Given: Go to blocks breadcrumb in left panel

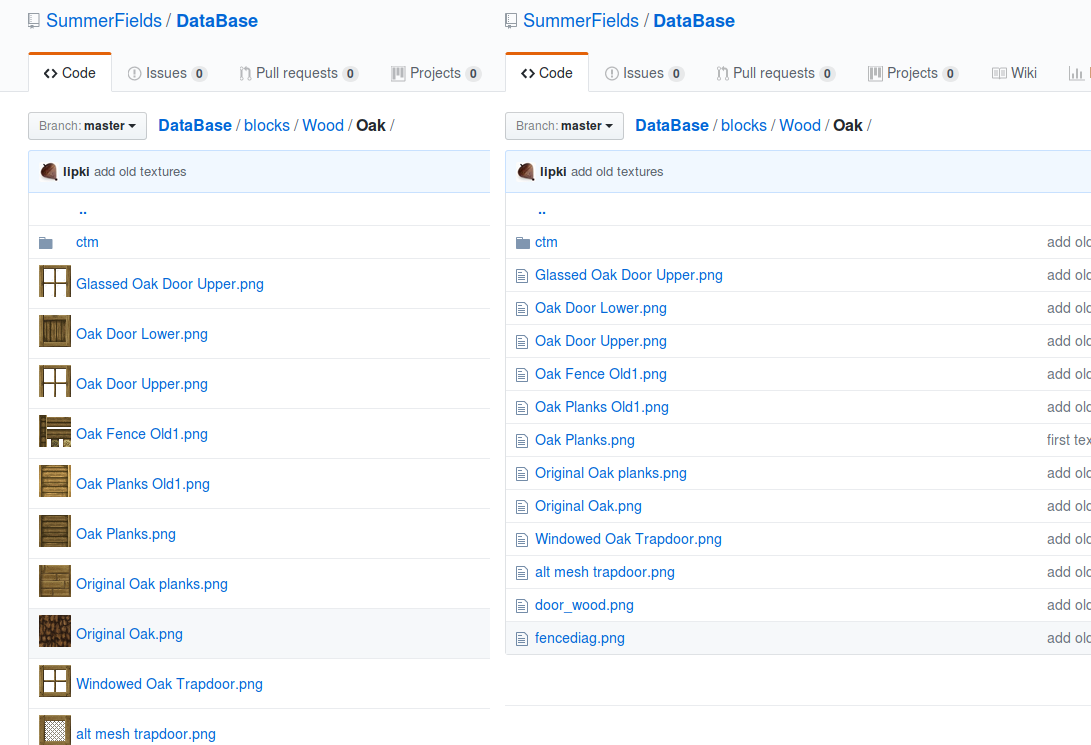Looking at the screenshot, I should (266, 125).
